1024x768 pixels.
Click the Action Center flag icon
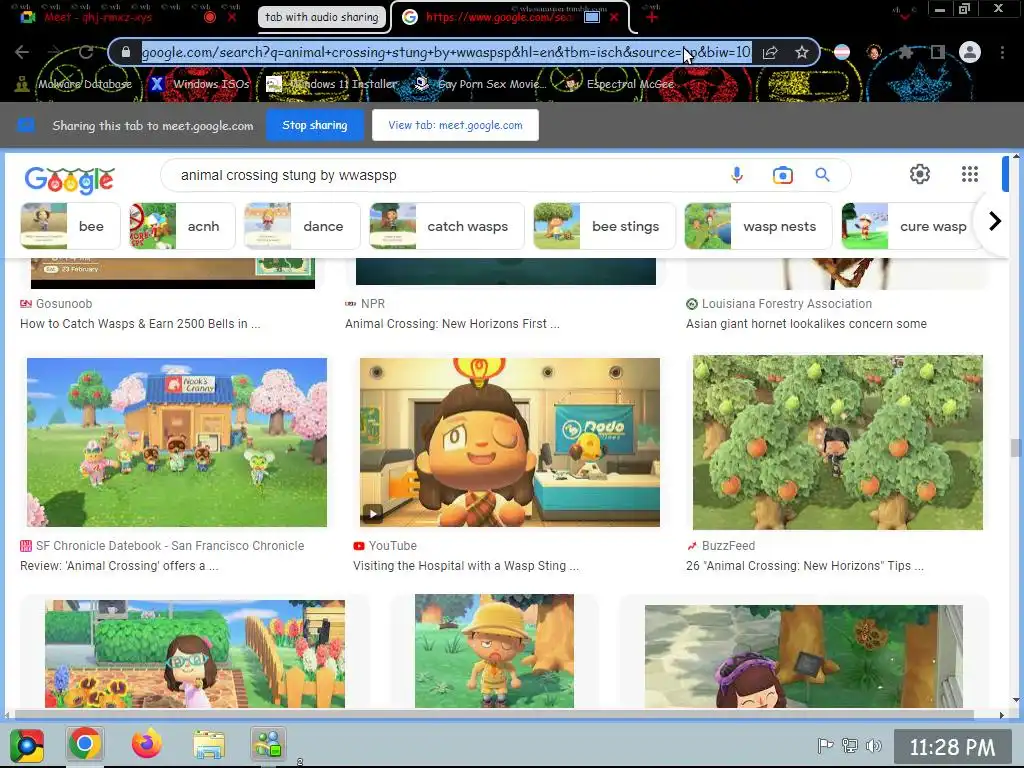click(825, 745)
